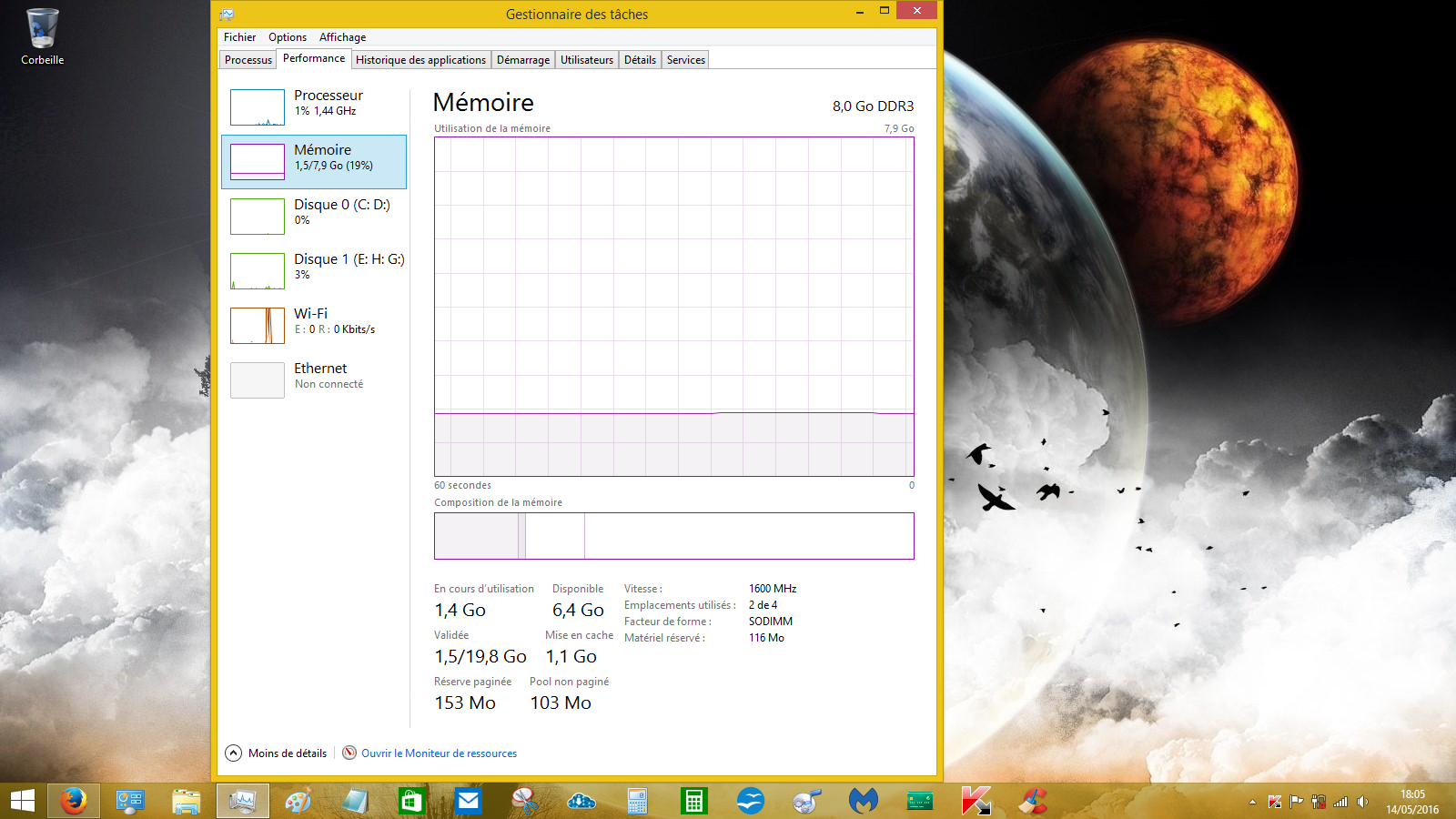The image size is (1456, 819).
Task: Open the green circuit board icon
Action: coord(919,801)
